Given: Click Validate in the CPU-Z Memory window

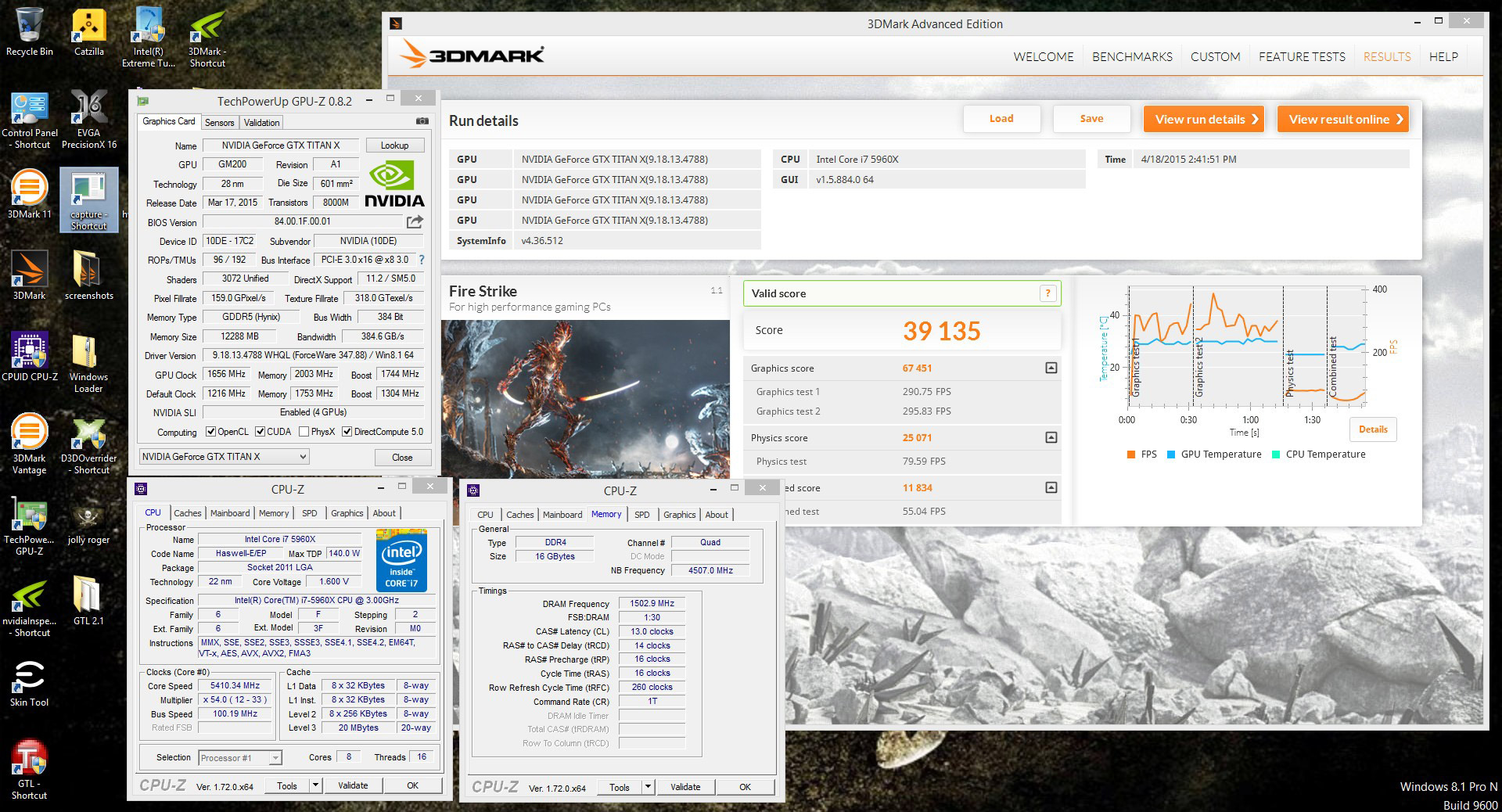Looking at the screenshot, I should 685,787.
